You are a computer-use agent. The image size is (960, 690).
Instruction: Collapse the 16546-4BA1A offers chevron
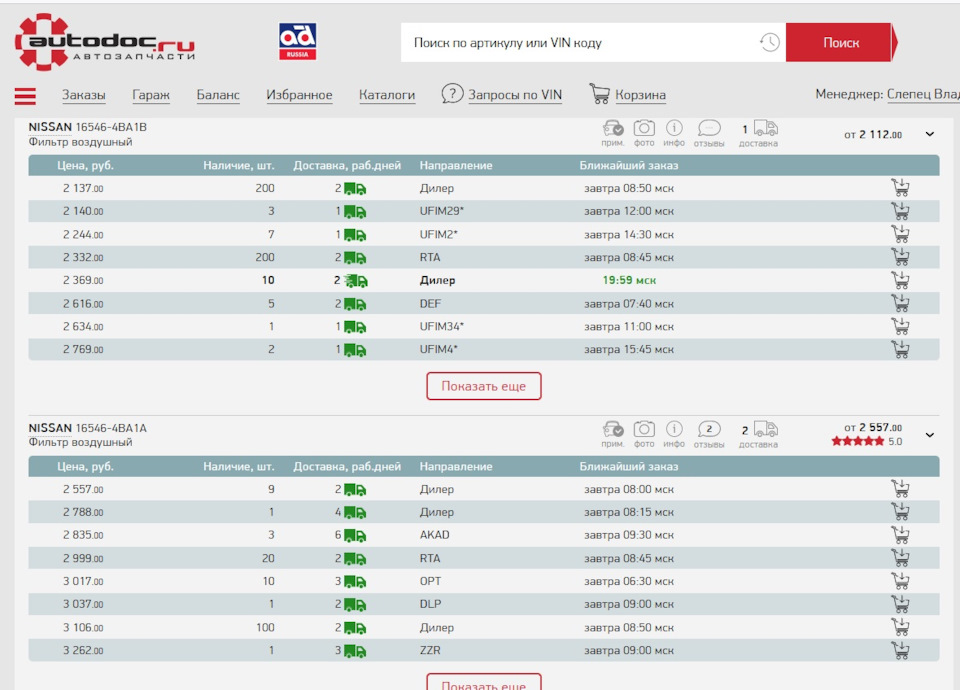click(x=929, y=435)
